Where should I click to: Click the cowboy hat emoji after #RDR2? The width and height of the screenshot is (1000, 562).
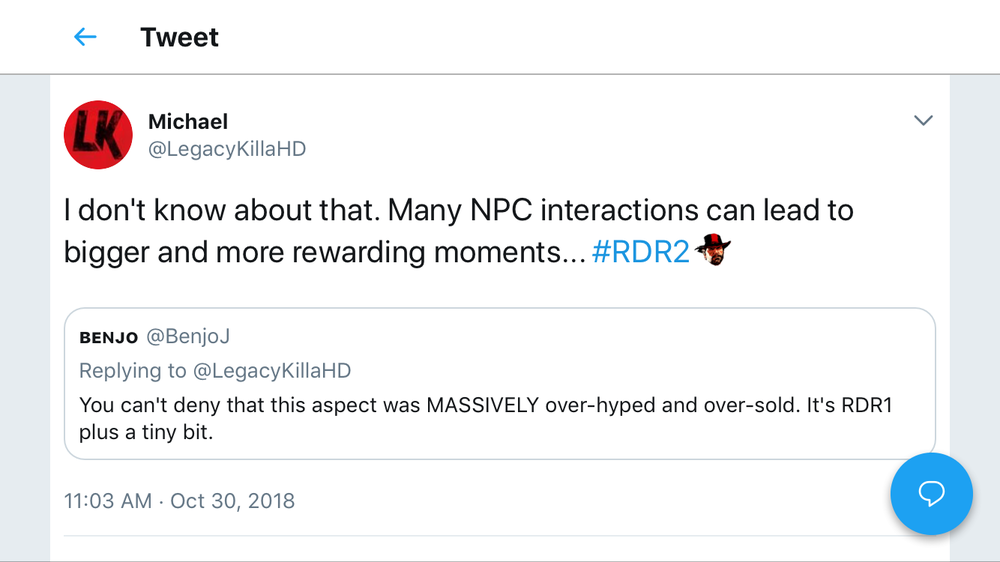pos(713,250)
